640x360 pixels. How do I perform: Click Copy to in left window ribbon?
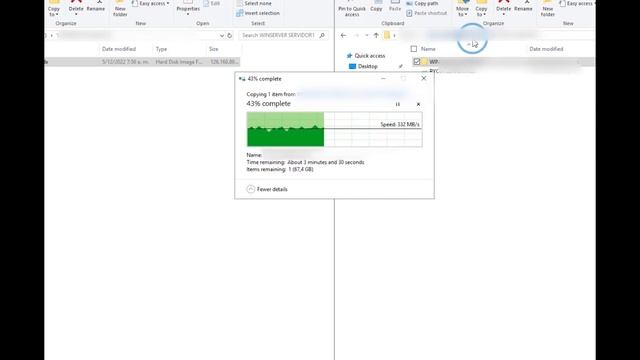(54, 9)
